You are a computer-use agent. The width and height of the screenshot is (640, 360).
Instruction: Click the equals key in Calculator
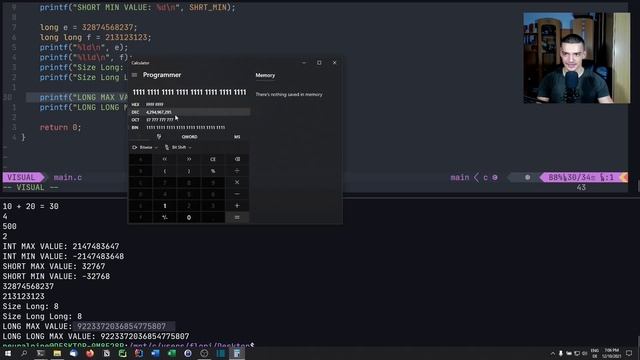[237, 218]
